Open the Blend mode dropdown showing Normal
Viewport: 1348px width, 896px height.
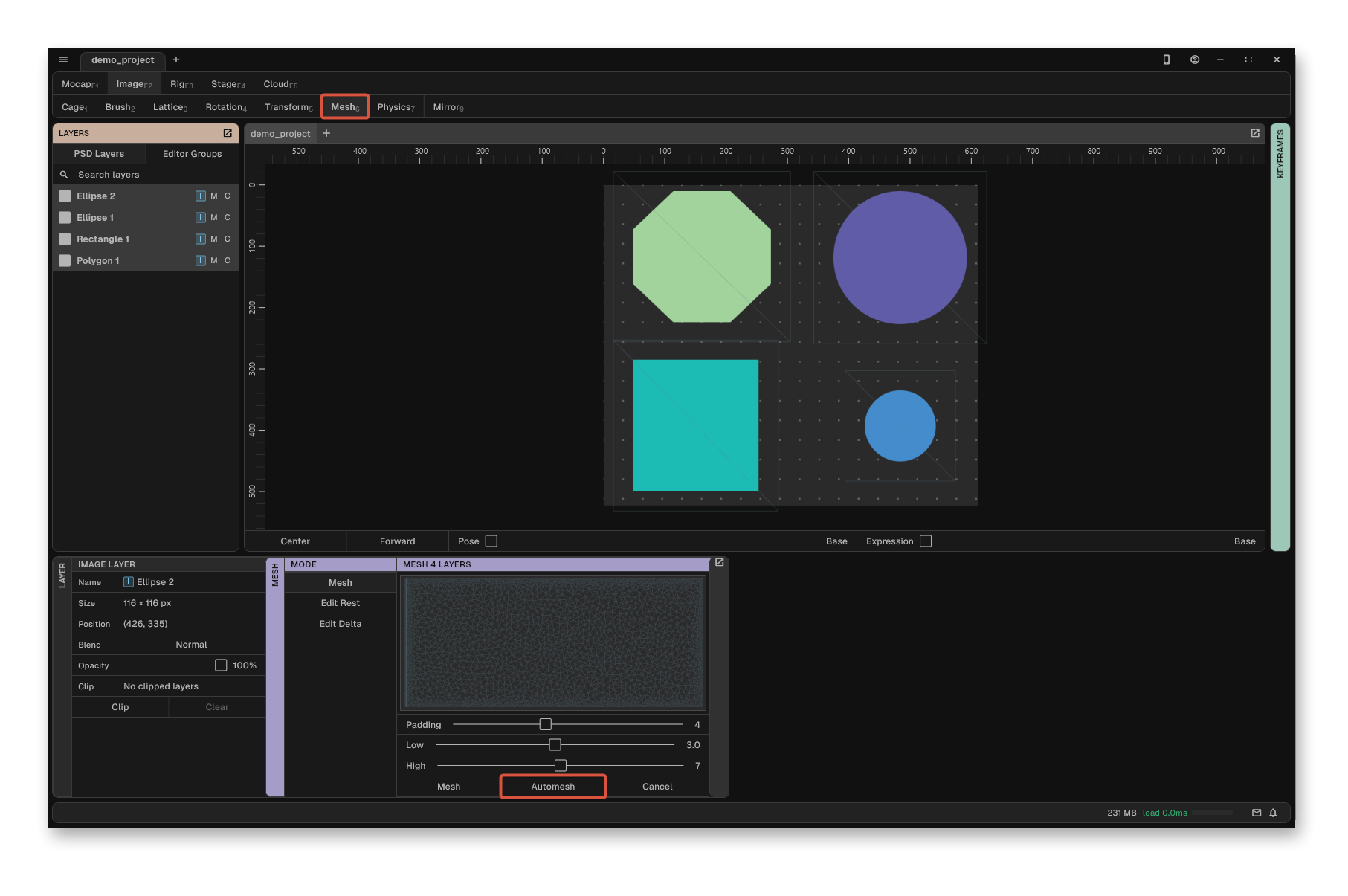click(x=191, y=645)
